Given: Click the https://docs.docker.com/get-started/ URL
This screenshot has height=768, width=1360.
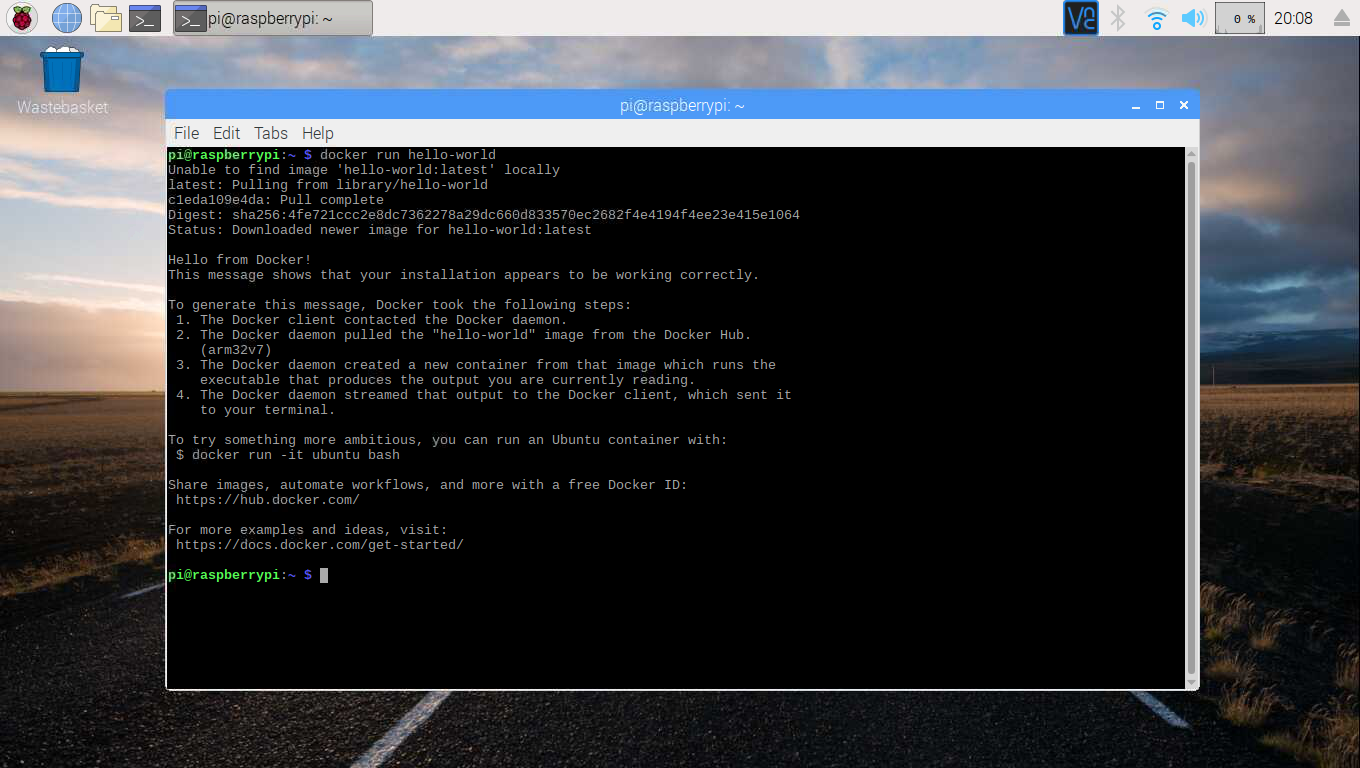Looking at the screenshot, I should tap(320, 545).
